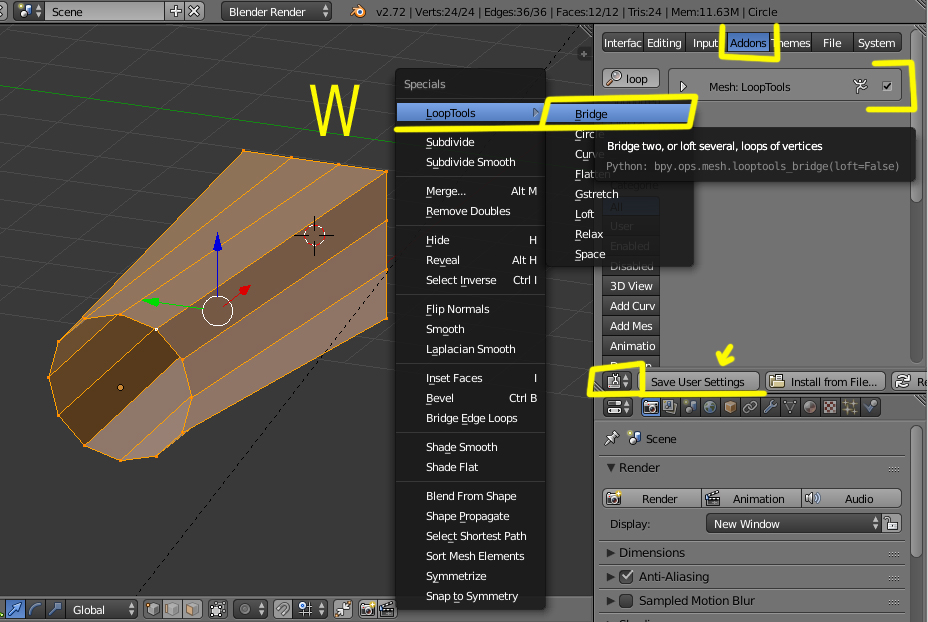Add a new scene with the plus button
The height and width of the screenshot is (622, 928).
pos(176,11)
